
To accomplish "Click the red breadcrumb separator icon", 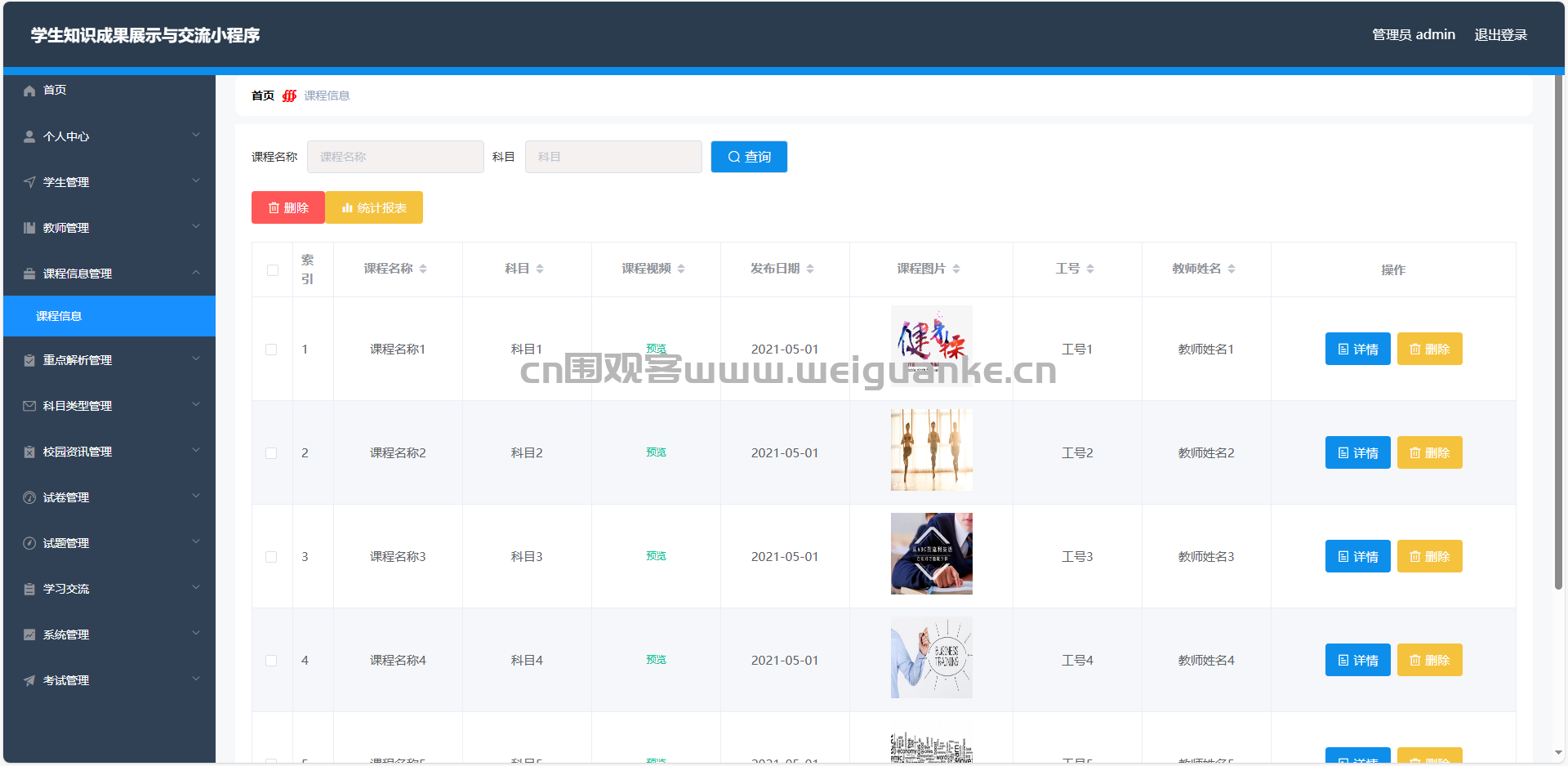I will coord(289,96).
